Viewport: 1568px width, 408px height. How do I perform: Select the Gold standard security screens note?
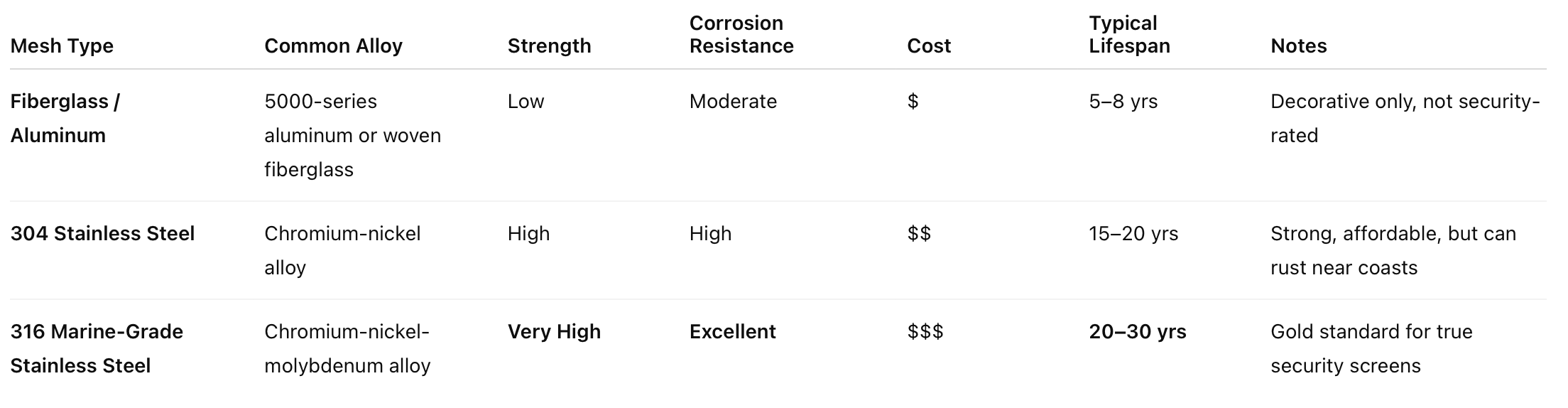pyautogui.click(x=1371, y=348)
